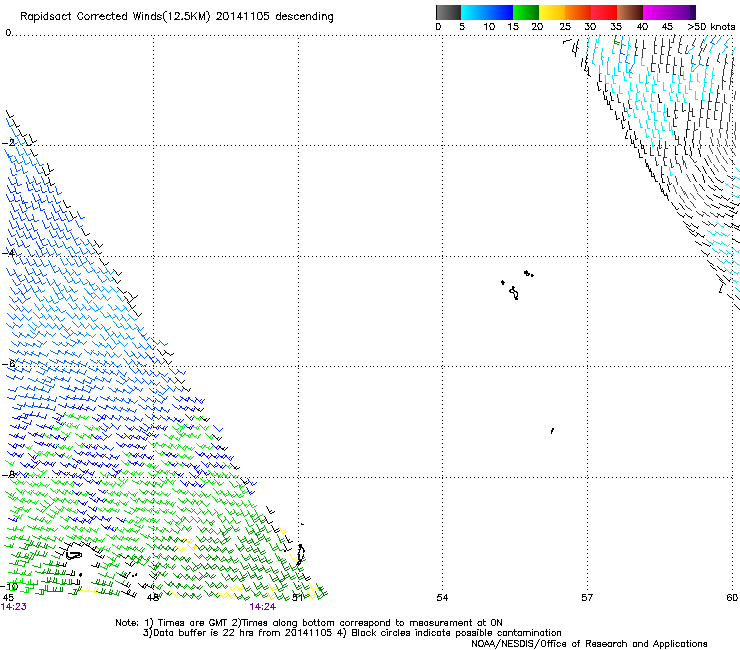Select the yellow 20-25 knots legend swatch
The image size is (740, 650).
click(x=552, y=12)
